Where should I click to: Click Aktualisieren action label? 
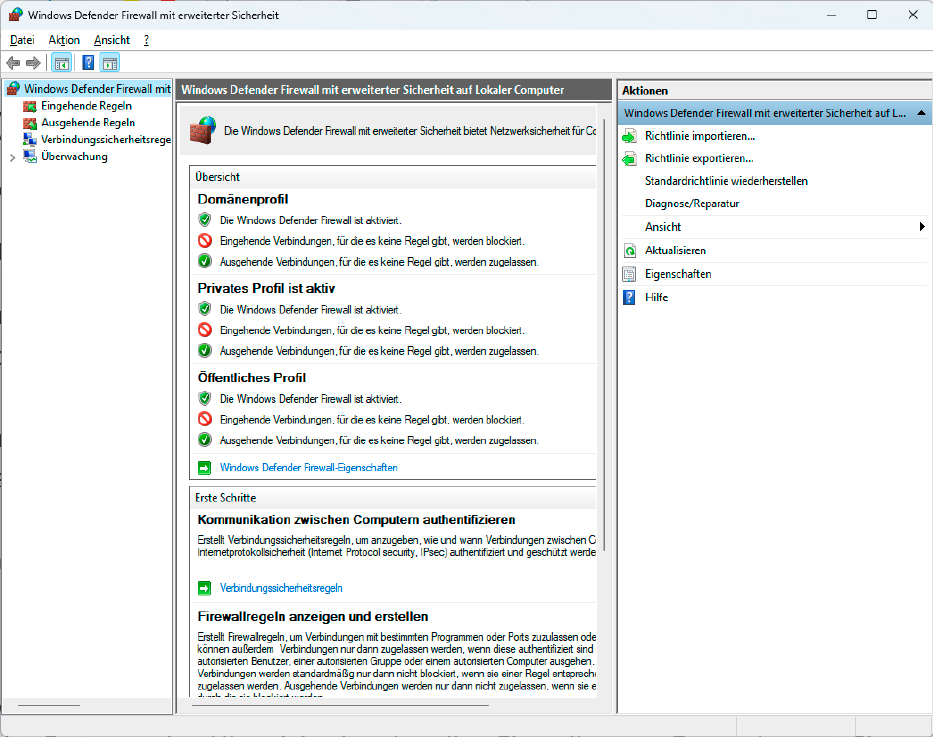[x=675, y=250]
